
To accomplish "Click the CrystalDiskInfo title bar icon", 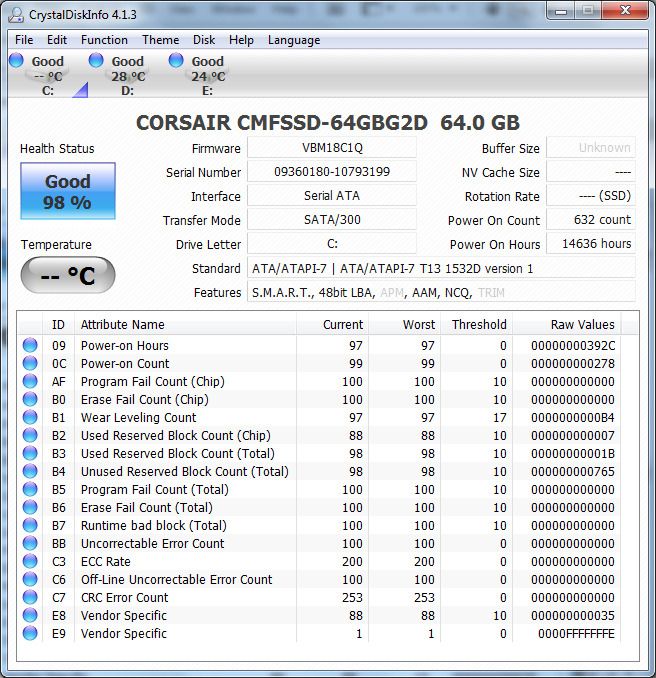I will tap(16, 14).
